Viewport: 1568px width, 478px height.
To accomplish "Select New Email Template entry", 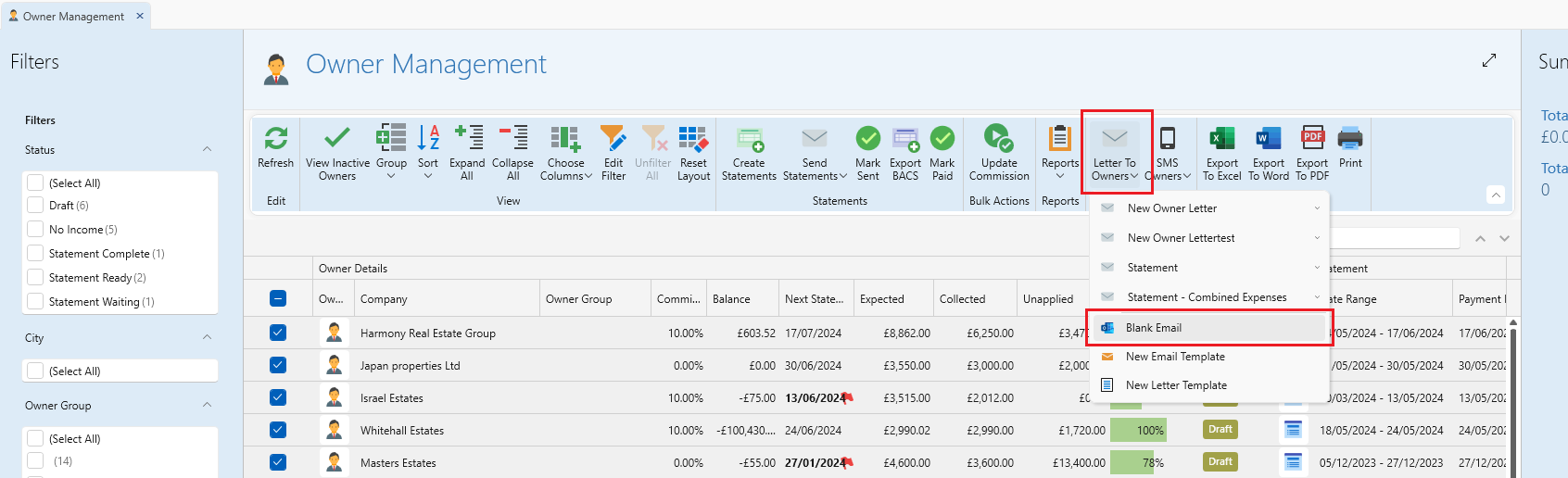I will pyautogui.click(x=1209, y=357).
